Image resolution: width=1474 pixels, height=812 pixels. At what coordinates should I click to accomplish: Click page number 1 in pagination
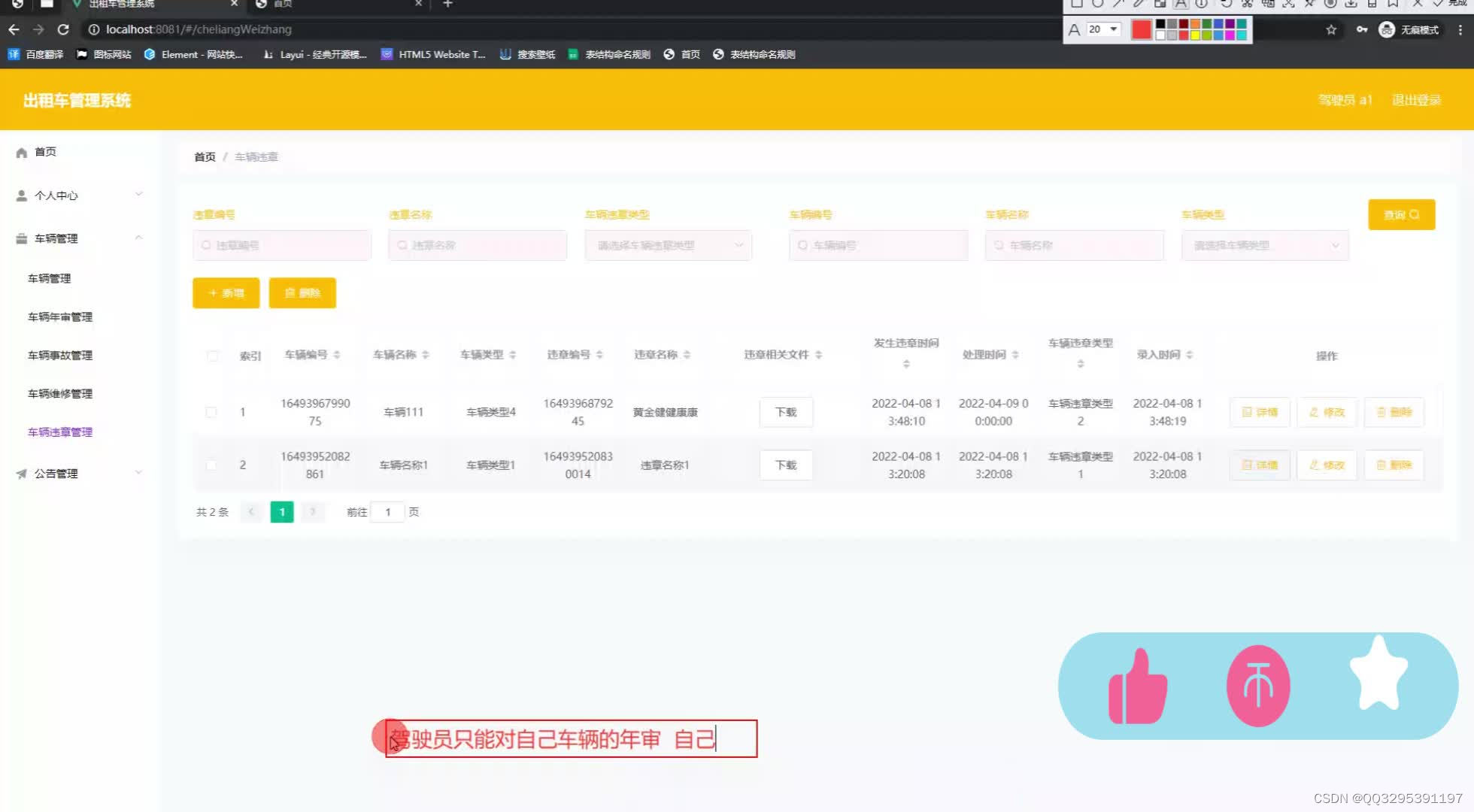pyautogui.click(x=282, y=512)
